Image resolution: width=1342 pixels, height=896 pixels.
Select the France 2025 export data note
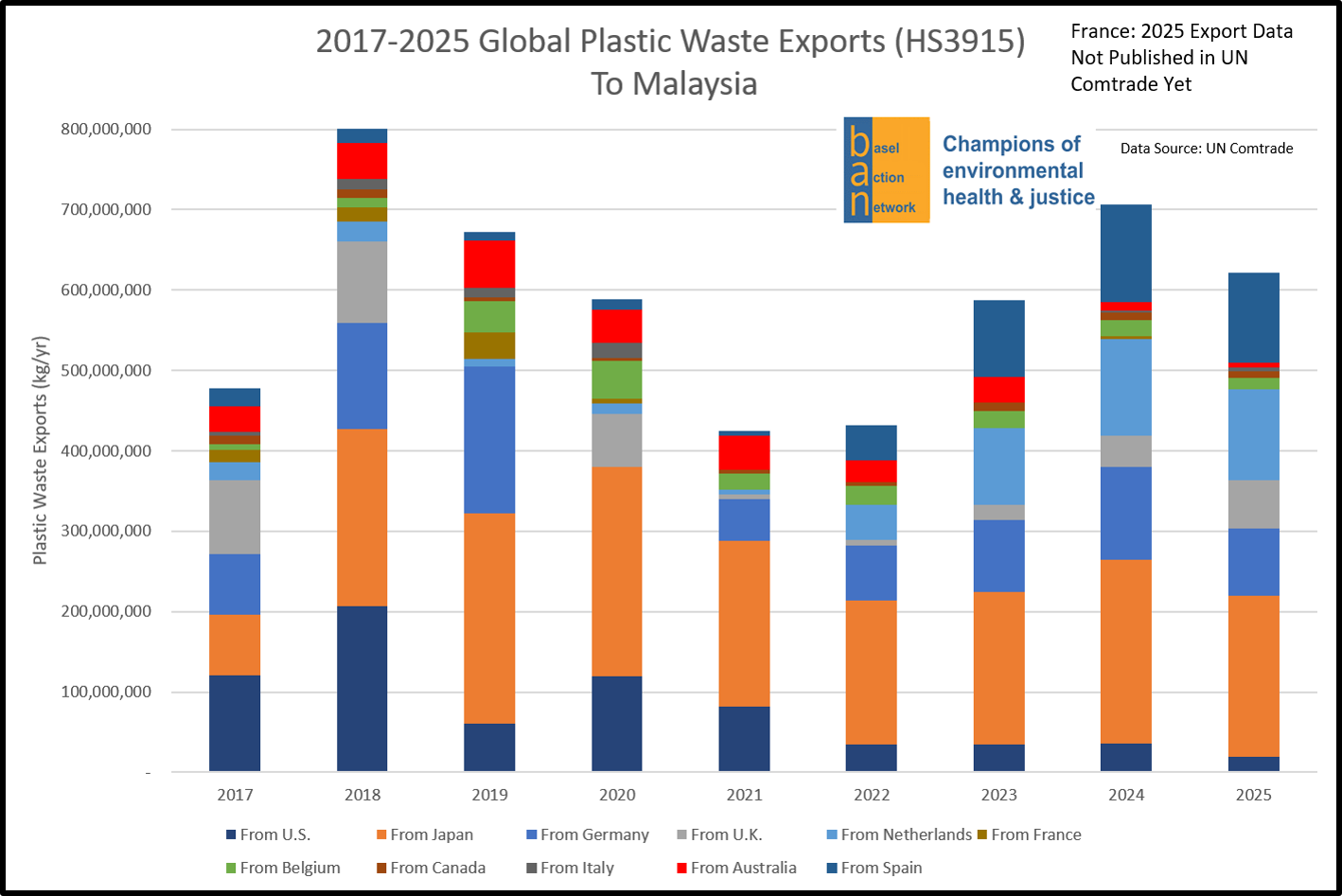tap(1182, 58)
